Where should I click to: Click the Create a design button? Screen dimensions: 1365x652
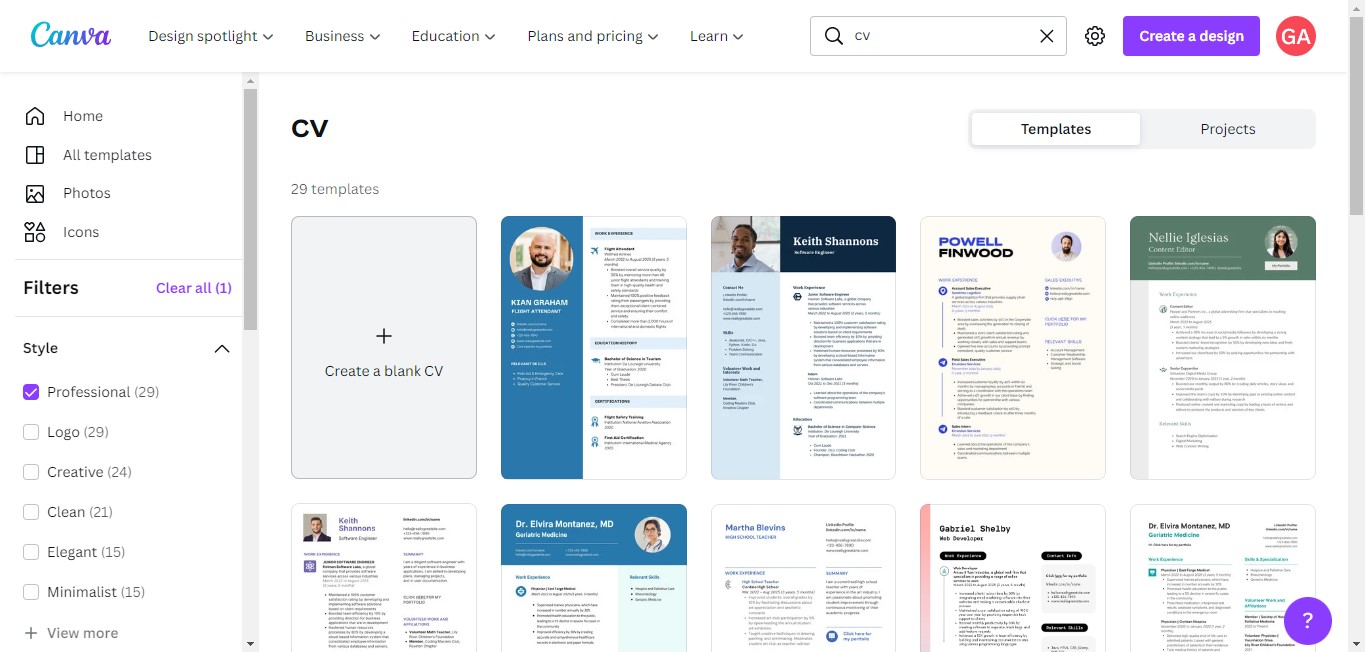tap(1190, 36)
